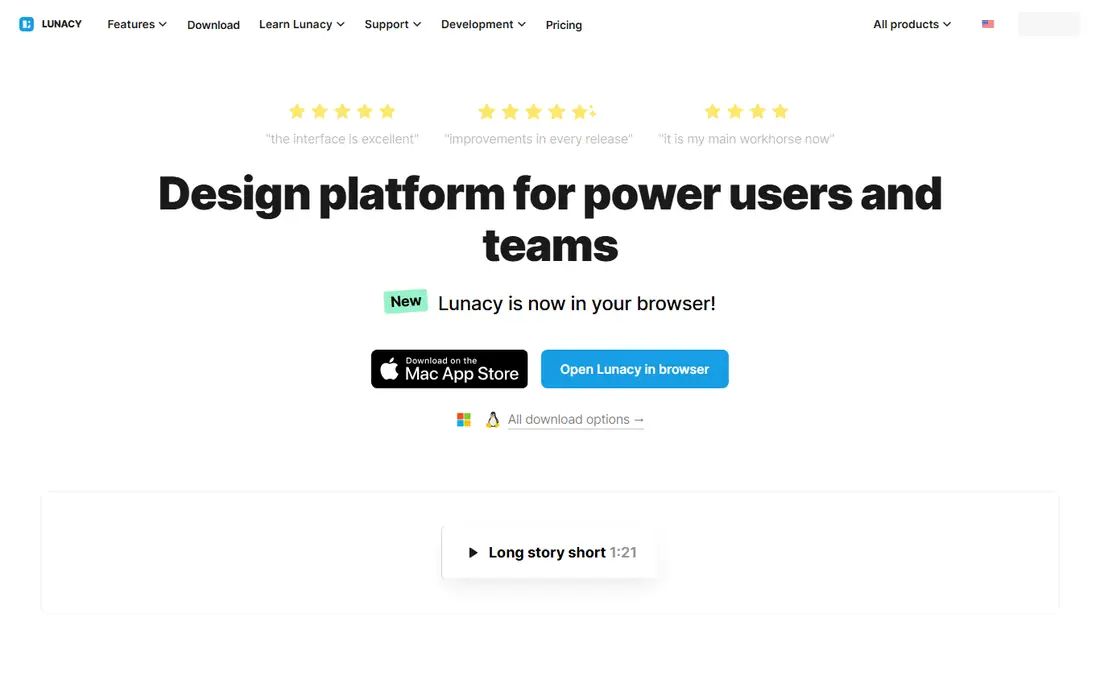Click the "improvements in every release" review
Viewport: 1100px width, 688px height.
(x=538, y=139)
